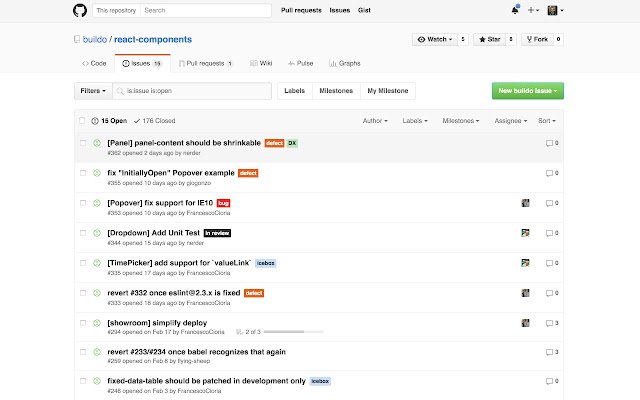Focus the is:issue is:open filter field
640x400 pixels.
pos(192,91)
